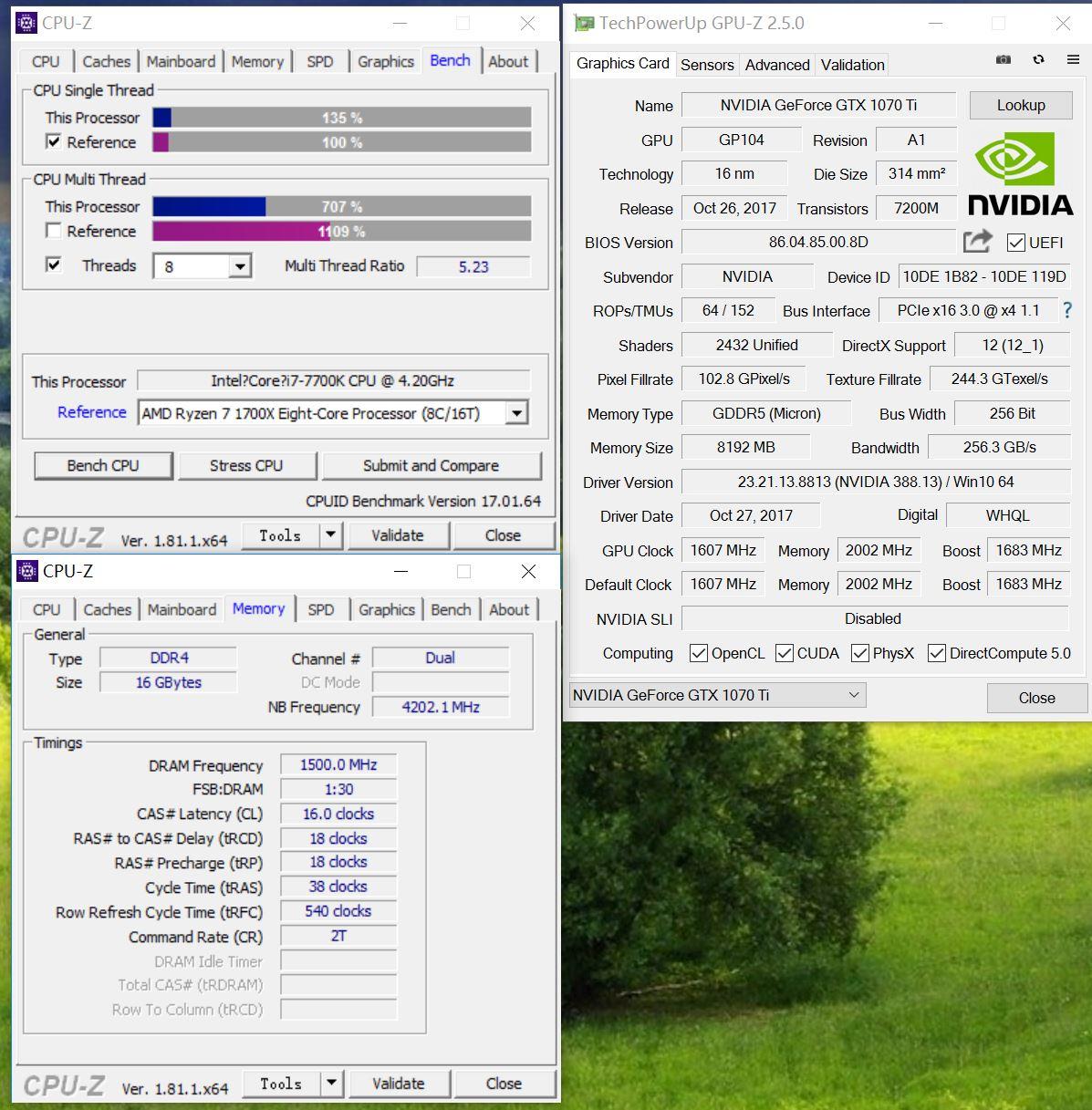This screenshot has width=1092, height=1110.
Task: Click Close button at bottom of GPU-Z
Action: point(1036,698)
